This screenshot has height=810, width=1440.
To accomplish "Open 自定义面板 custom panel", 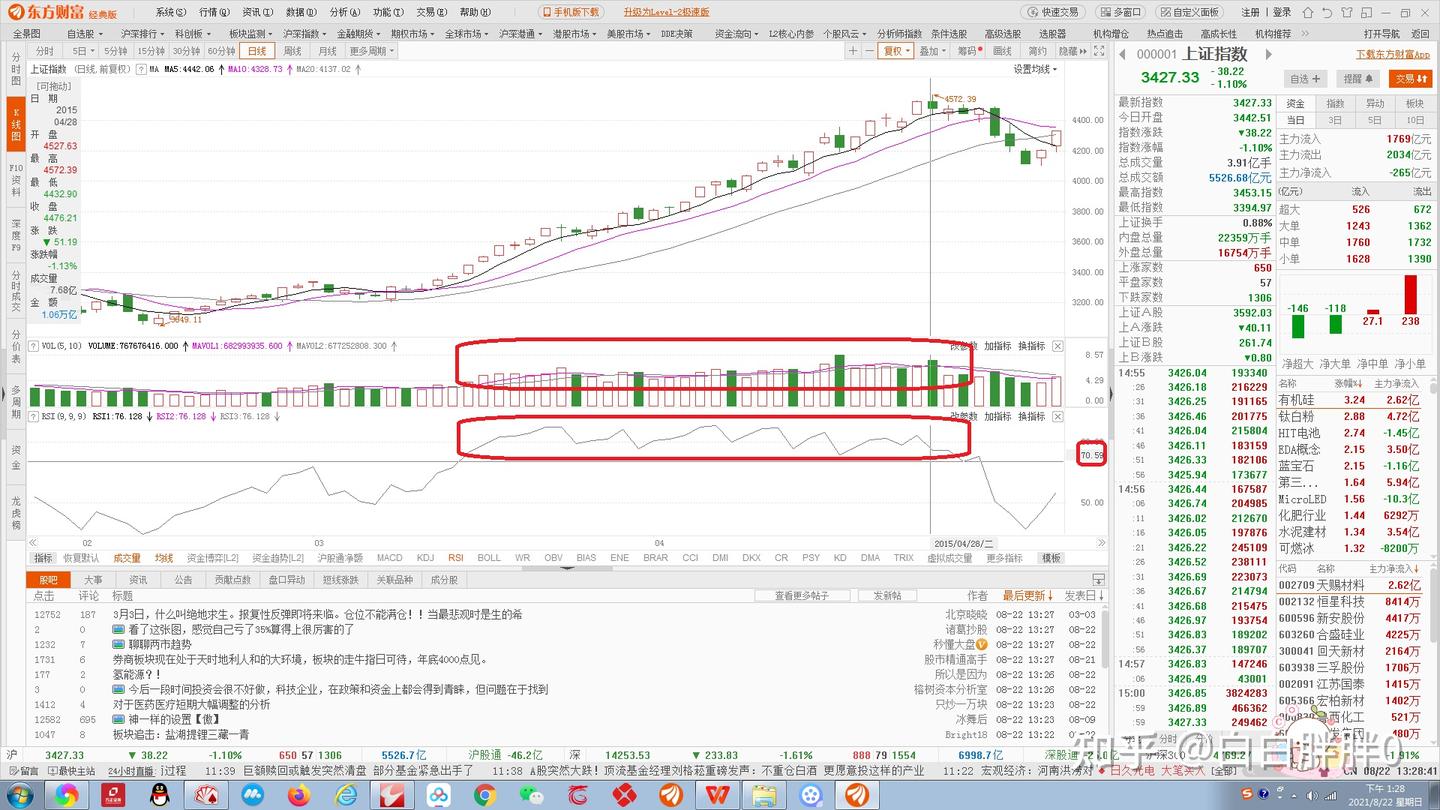I will (x=1190, y=12).
